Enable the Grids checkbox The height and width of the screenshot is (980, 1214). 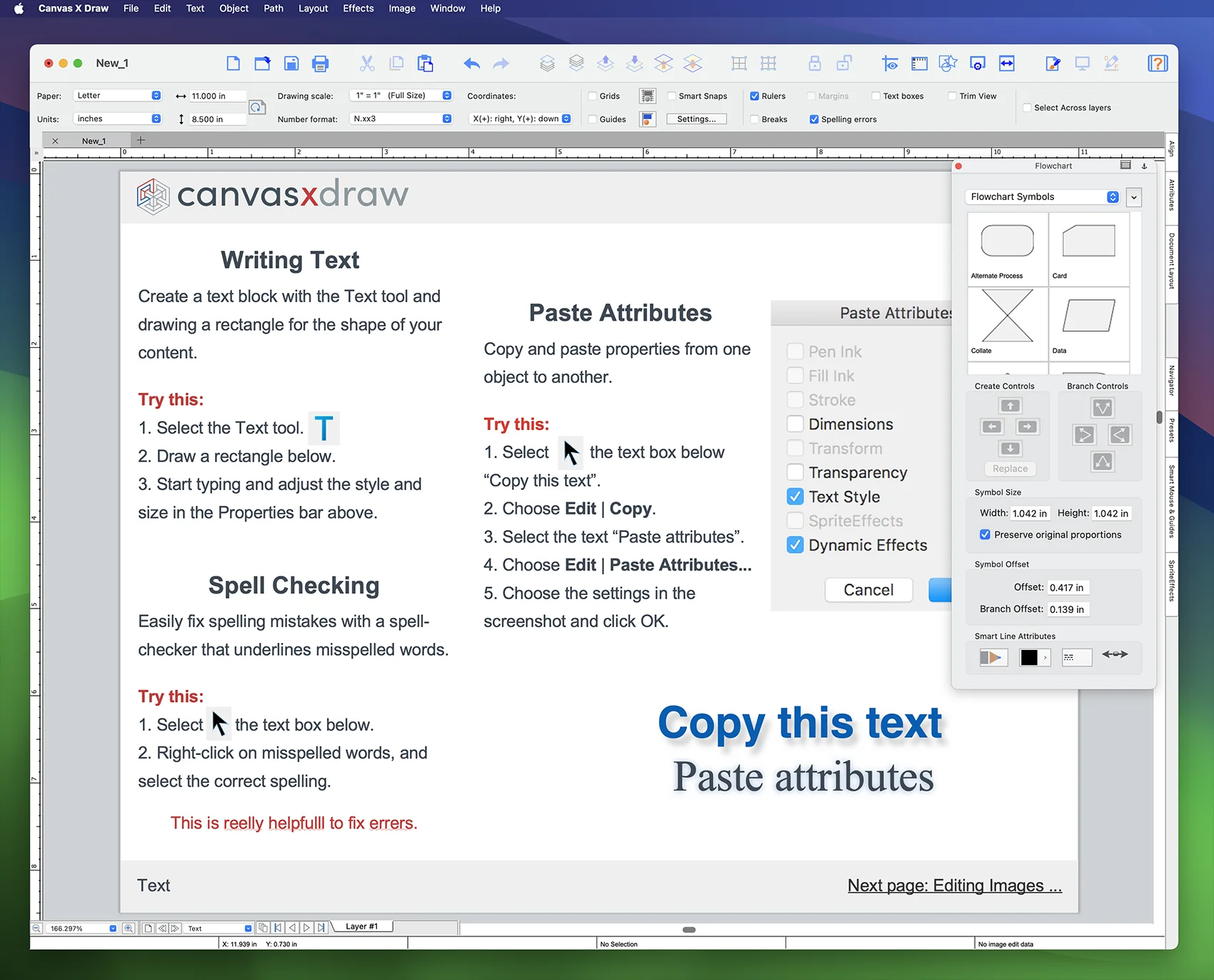point(592,96)
